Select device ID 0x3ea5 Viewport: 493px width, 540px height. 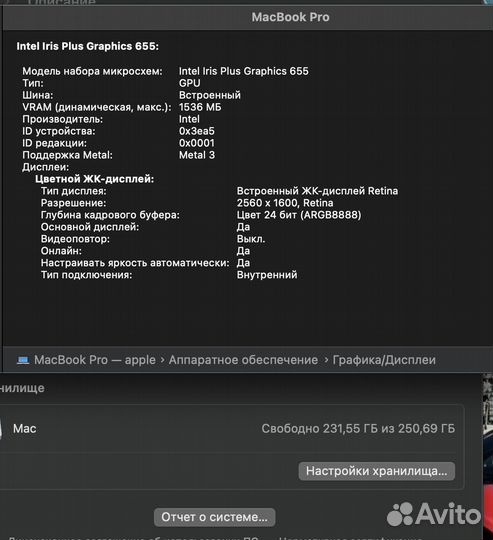[197, 131]
